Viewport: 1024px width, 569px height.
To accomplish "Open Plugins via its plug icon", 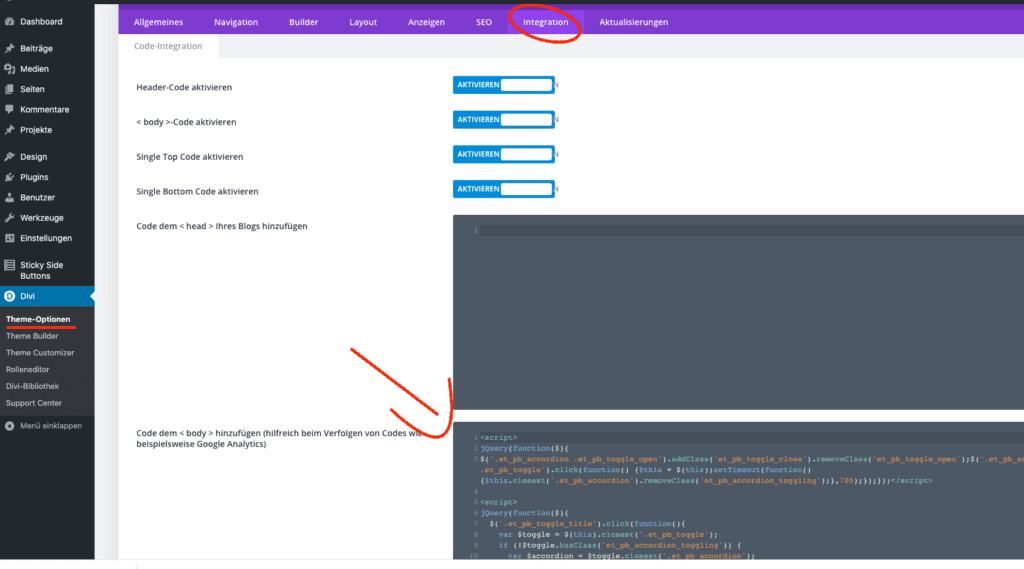I will (10, 177).
